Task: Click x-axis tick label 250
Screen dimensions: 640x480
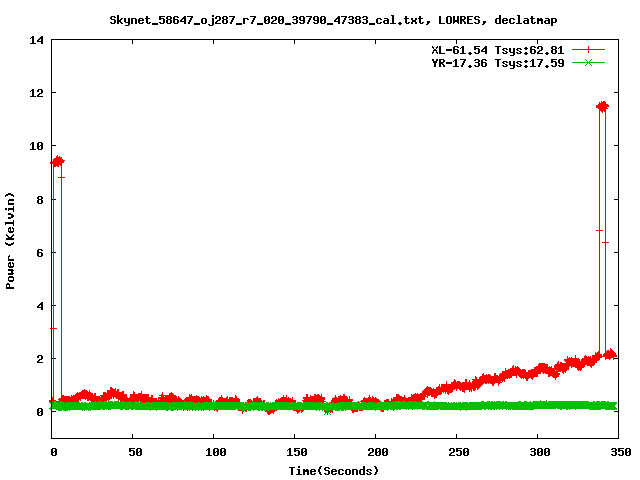Action: [458, 452]
